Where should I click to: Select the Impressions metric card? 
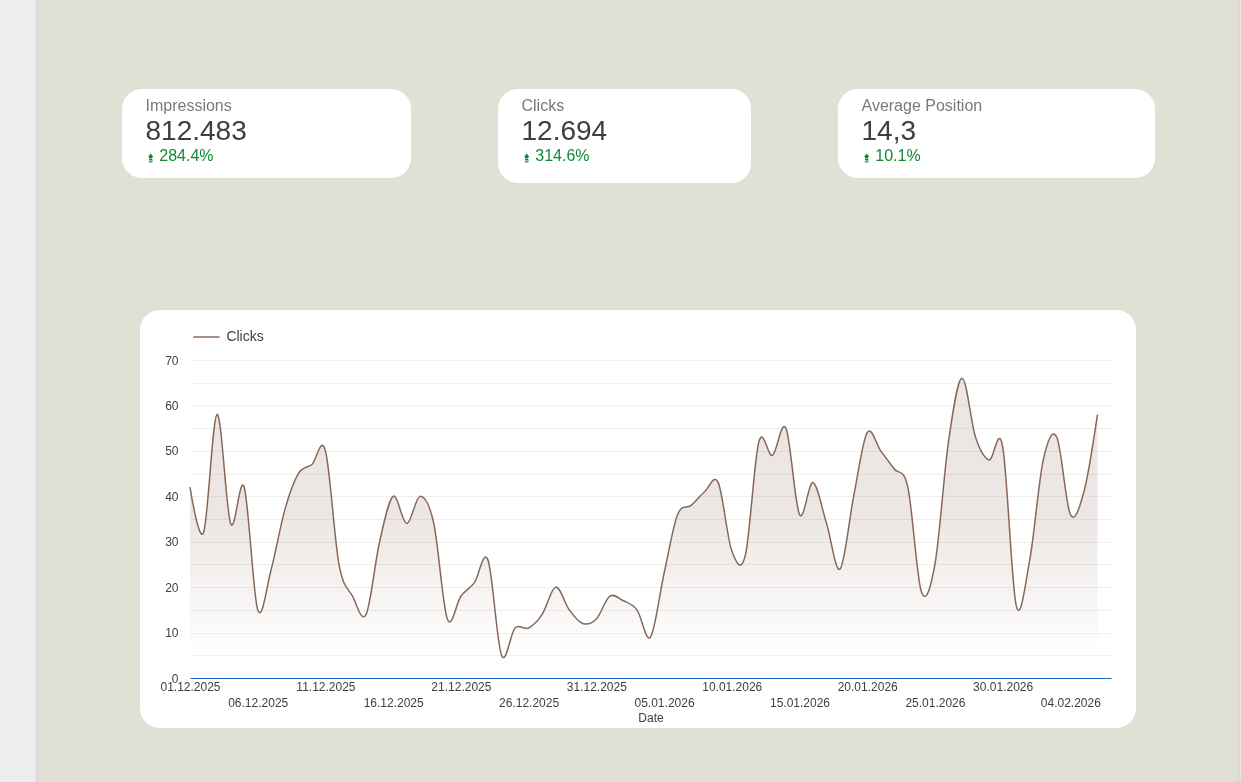(266, 133)
